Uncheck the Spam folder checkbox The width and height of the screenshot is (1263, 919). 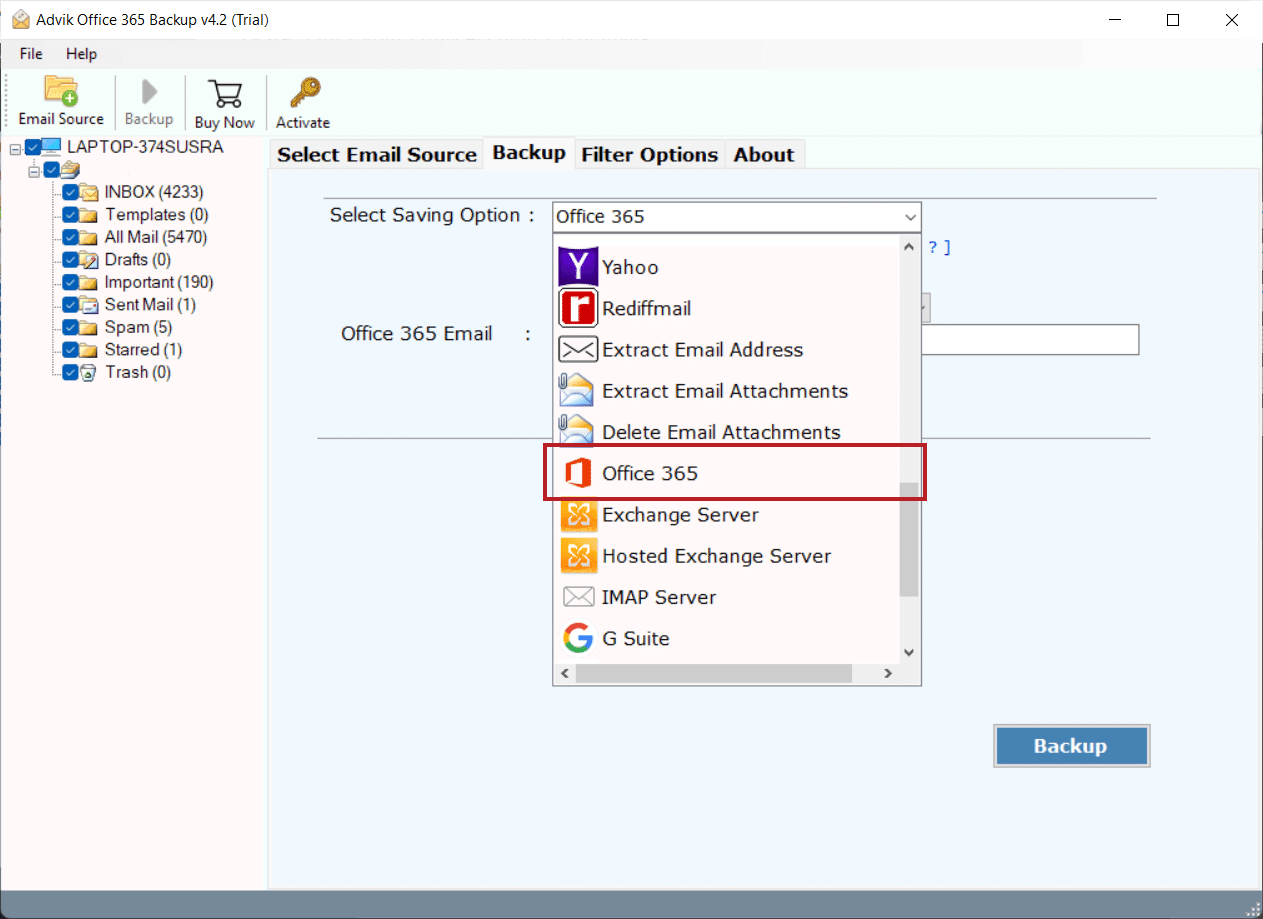[x=70, y=327]
